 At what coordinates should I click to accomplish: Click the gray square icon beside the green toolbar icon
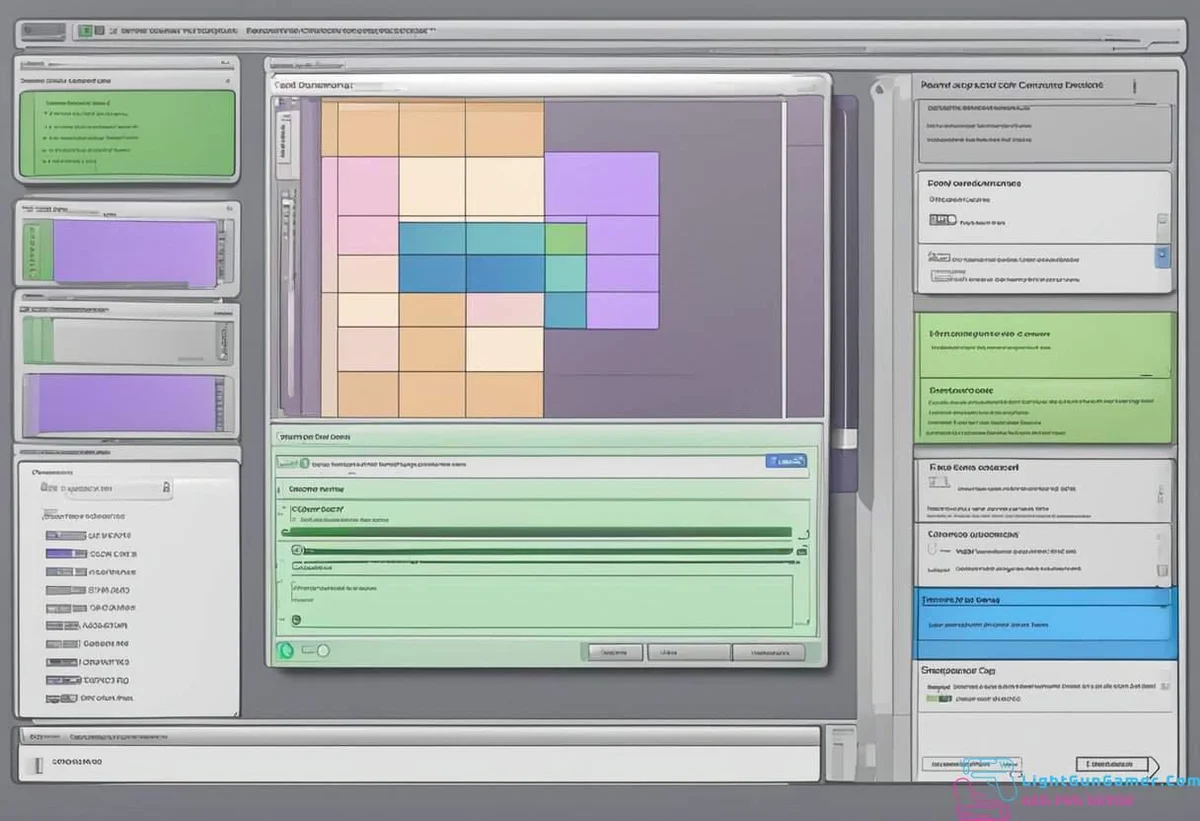pyautogui.click(x=101, y=31)
